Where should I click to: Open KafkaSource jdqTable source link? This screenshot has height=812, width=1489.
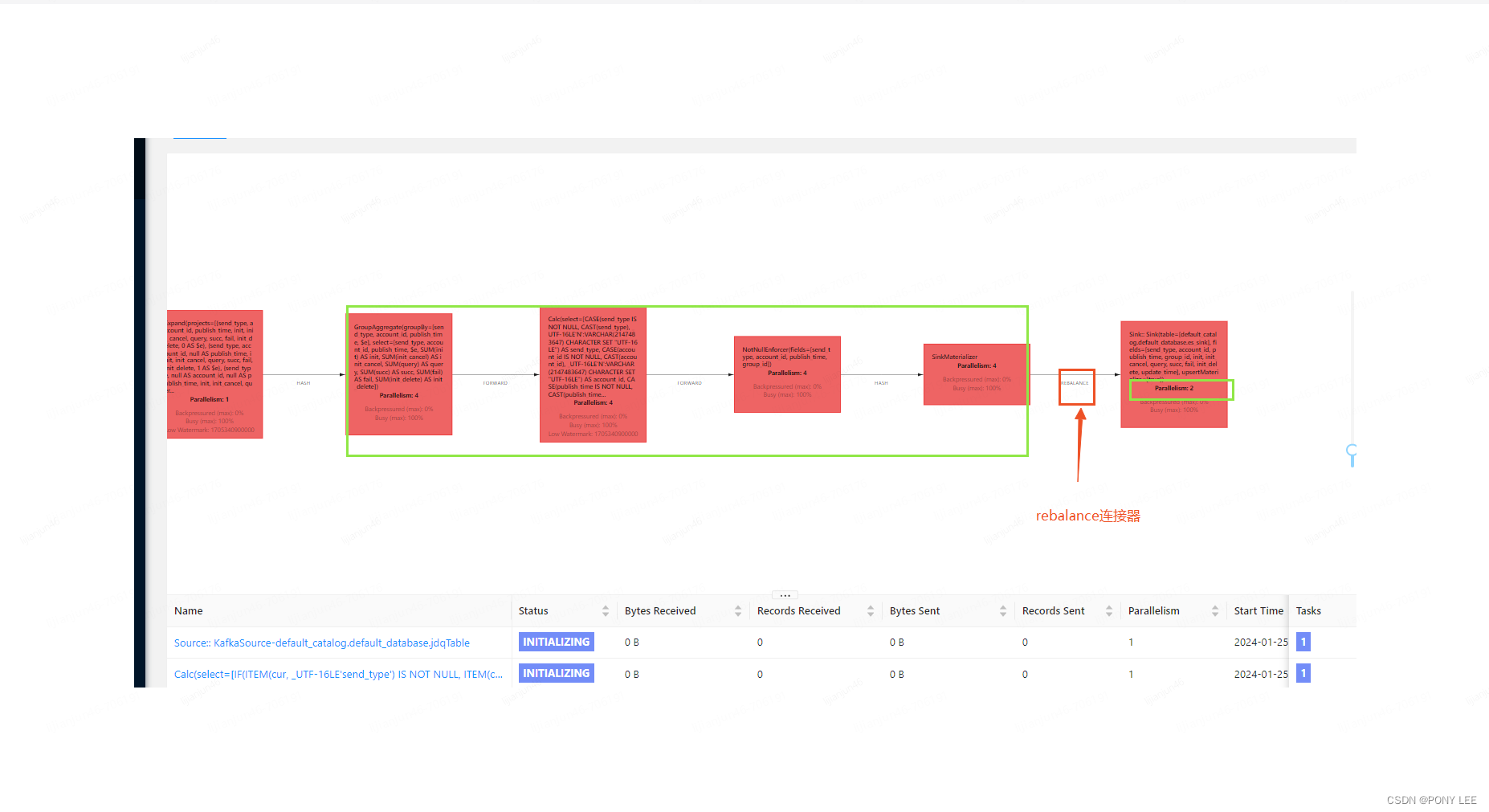pyautogui.click(x=322, y=643)
